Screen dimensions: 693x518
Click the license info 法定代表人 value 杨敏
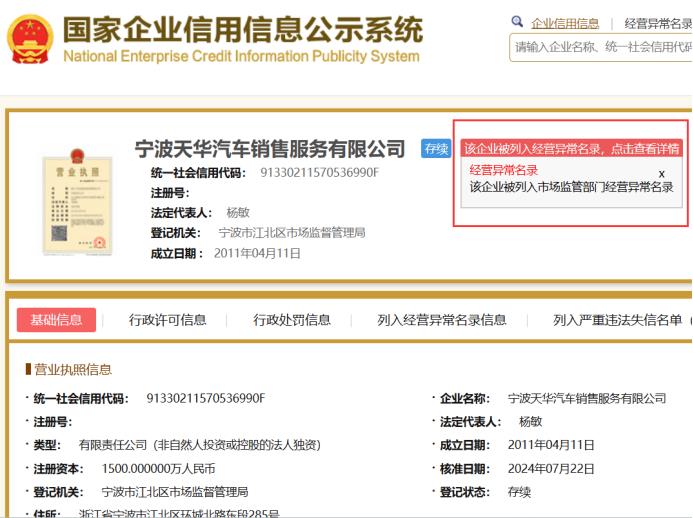tap(530, 422)
